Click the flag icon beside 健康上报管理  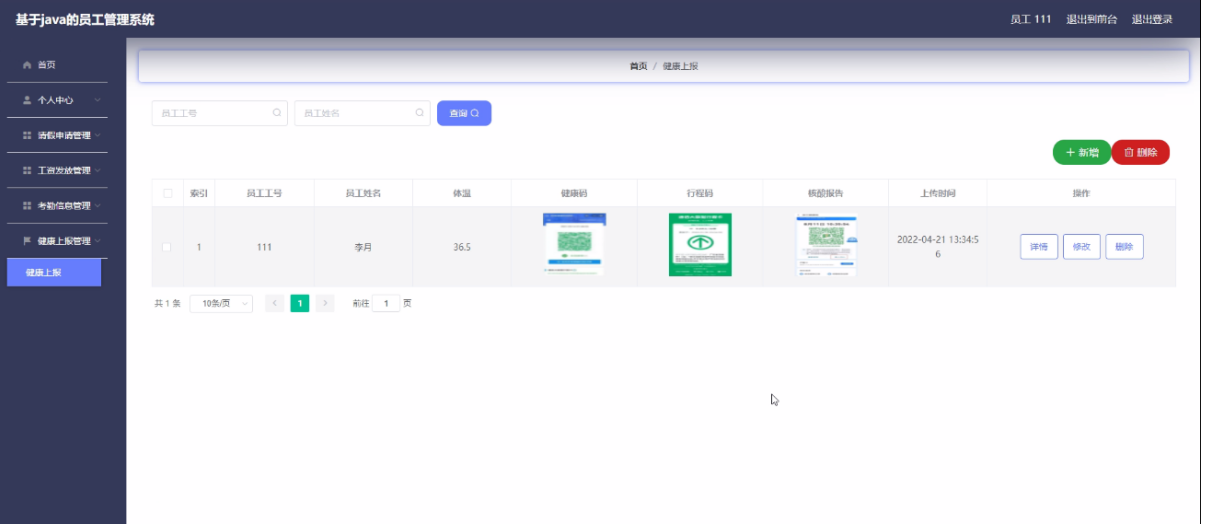[27, 241]
